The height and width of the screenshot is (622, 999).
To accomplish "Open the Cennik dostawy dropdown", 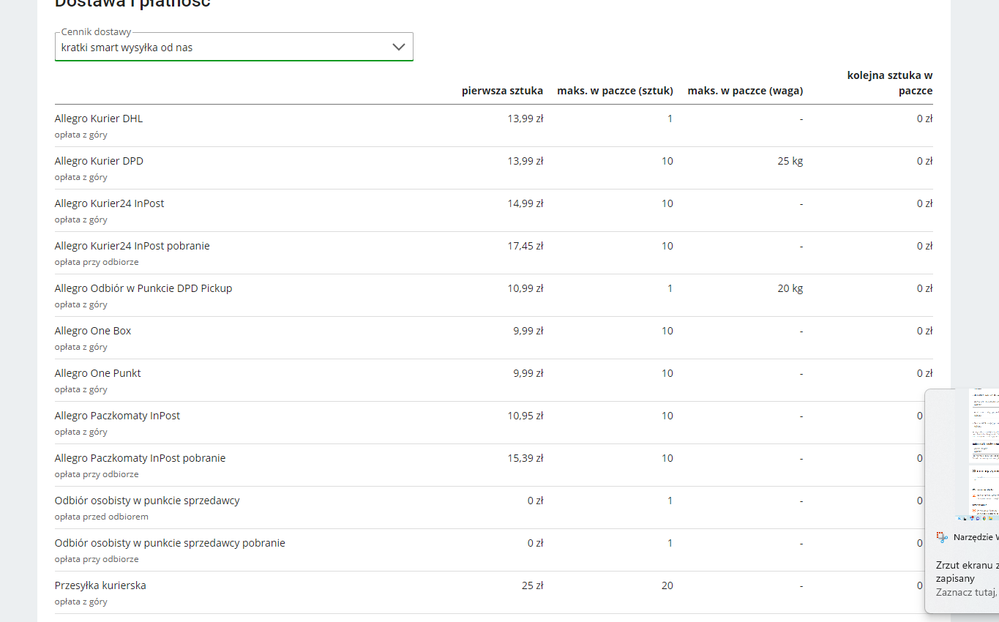I will click(234, 47).
